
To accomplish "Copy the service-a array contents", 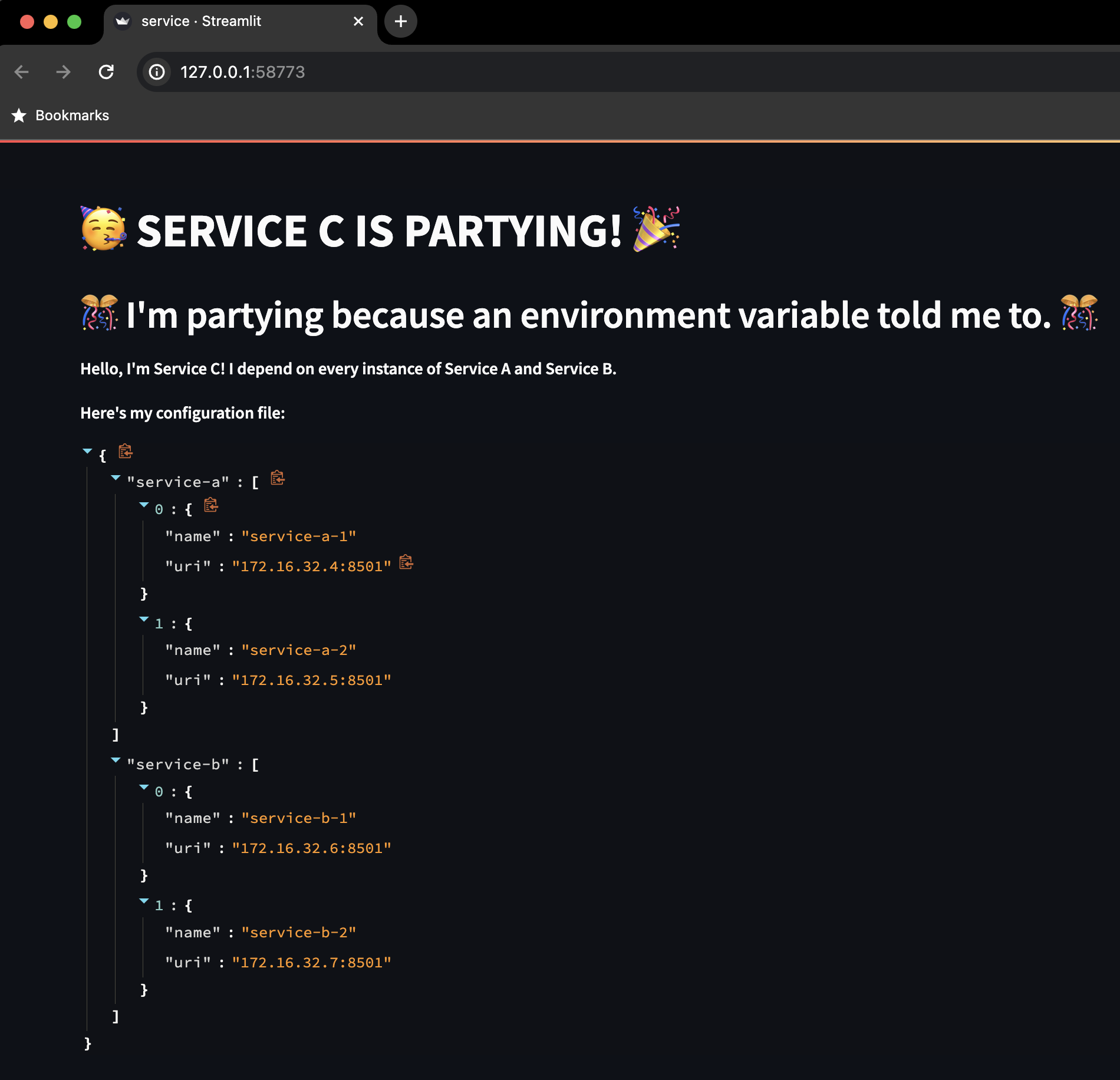I will [x=276, y=479].
